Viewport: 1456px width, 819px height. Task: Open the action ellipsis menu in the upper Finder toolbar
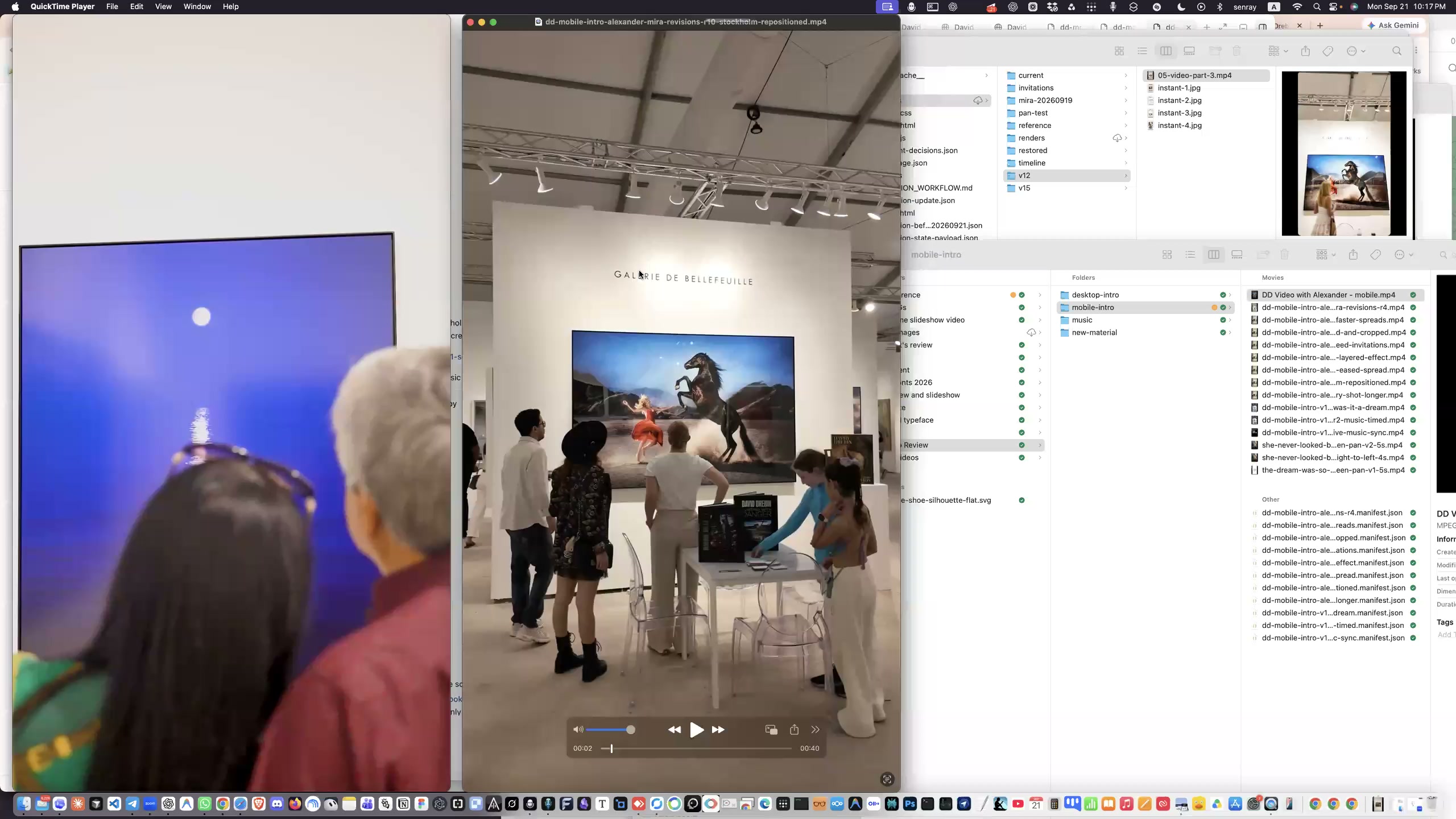click(1356, 51)
